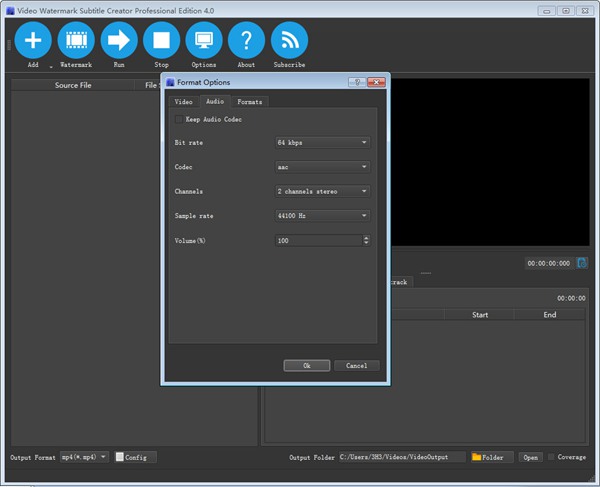Expand the Channels dropdown

322,191
